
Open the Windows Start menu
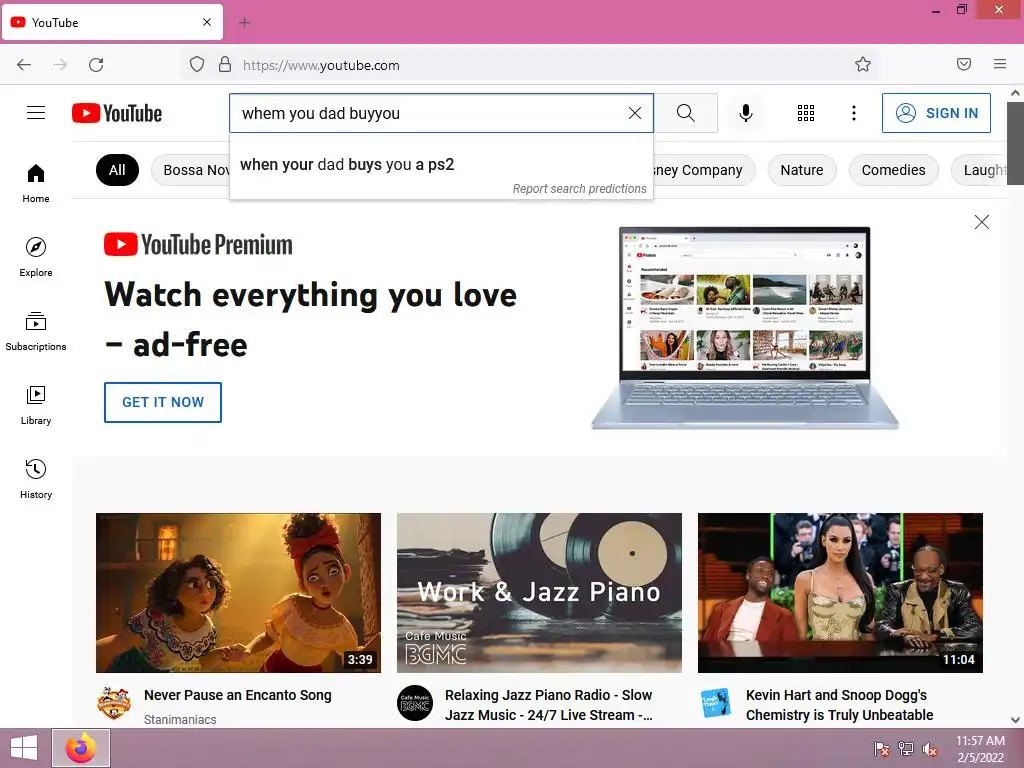click(x=24, y=748)
